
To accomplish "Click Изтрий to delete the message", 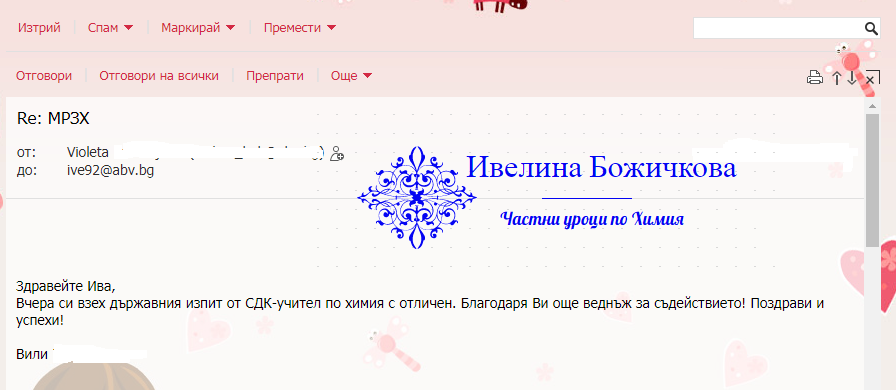I will [39, 27].
